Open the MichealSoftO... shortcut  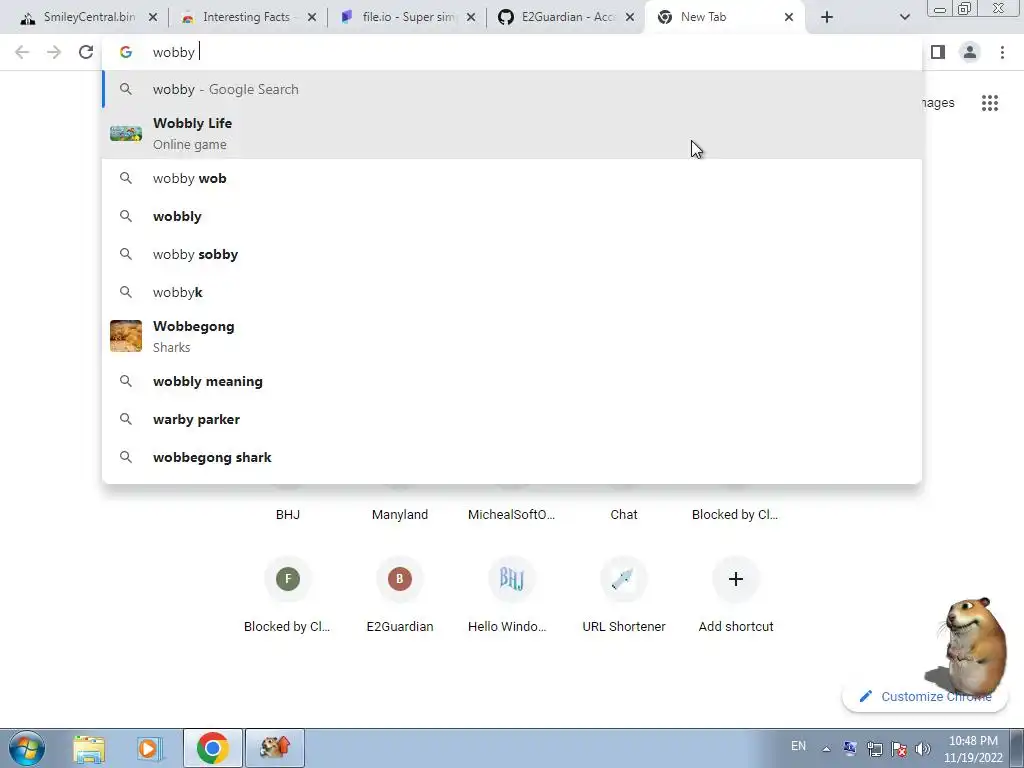(511, 514)
